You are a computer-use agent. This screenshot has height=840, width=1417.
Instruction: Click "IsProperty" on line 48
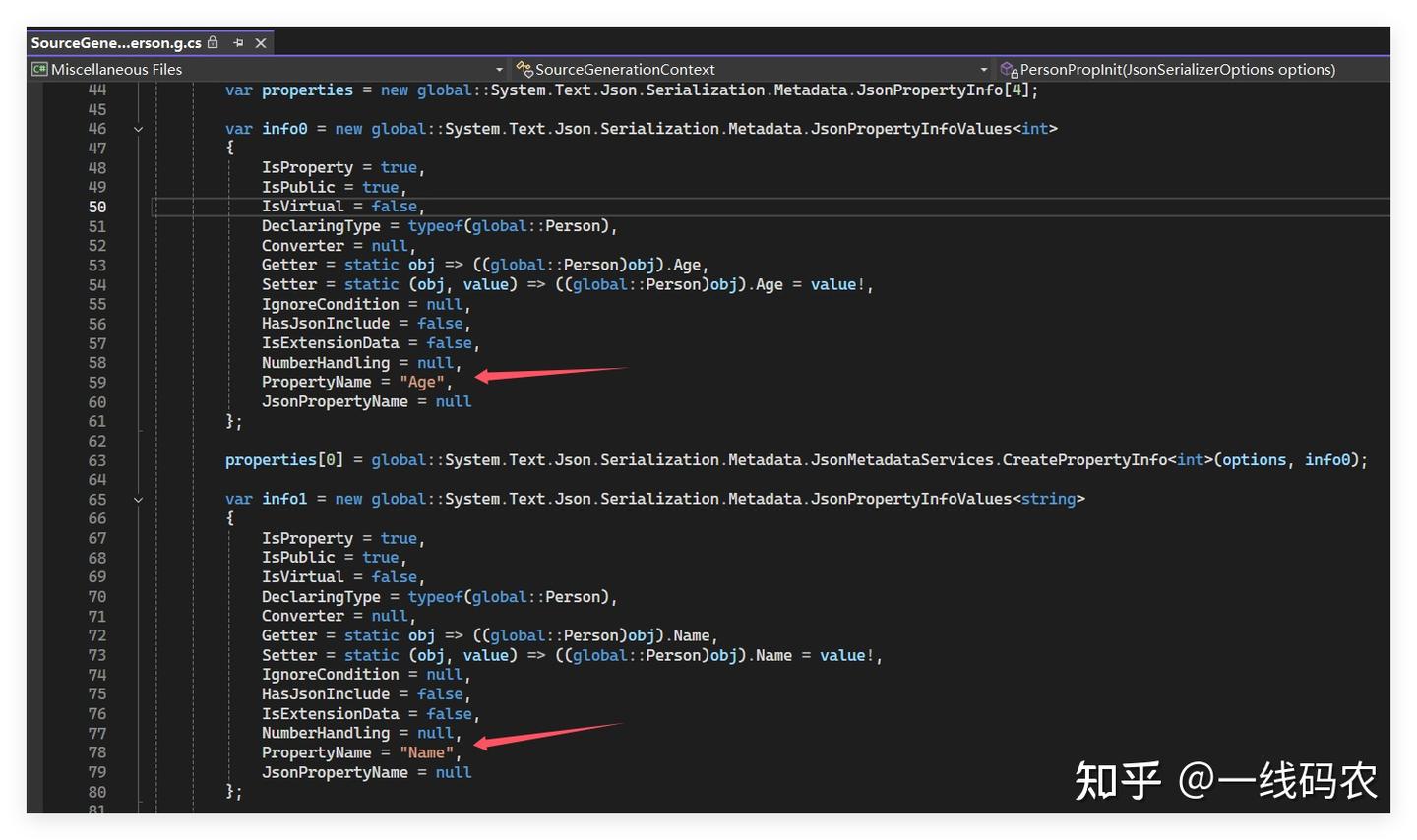(307, 168)
